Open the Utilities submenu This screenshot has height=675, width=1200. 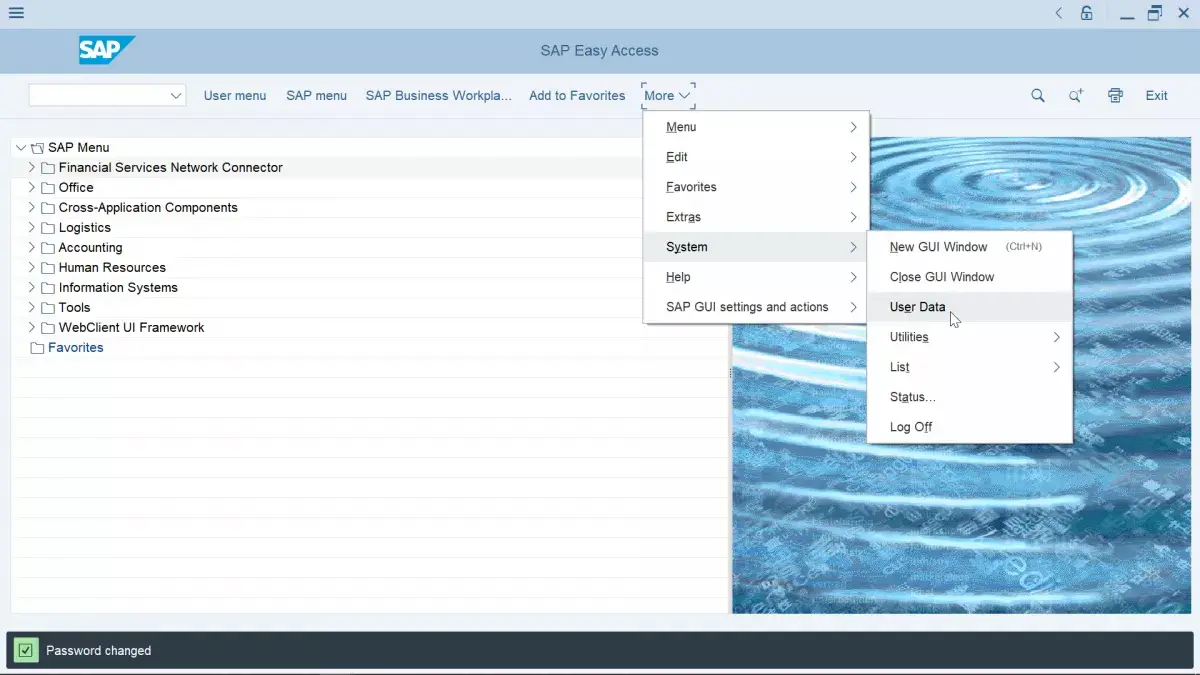(x=969, y=337)
